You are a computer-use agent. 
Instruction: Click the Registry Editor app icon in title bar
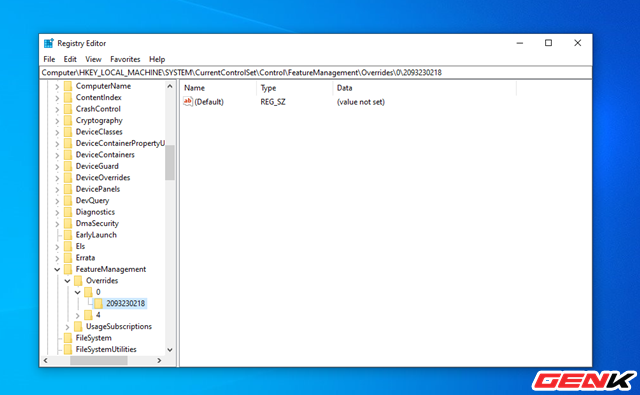point(49,43)
